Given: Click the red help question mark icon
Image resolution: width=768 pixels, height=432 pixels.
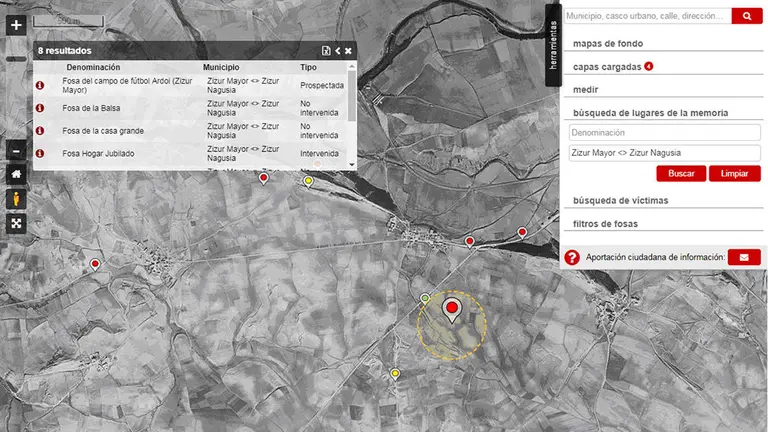Looking at the screenshot, I should pyautogui.click(x=572, y=258).
